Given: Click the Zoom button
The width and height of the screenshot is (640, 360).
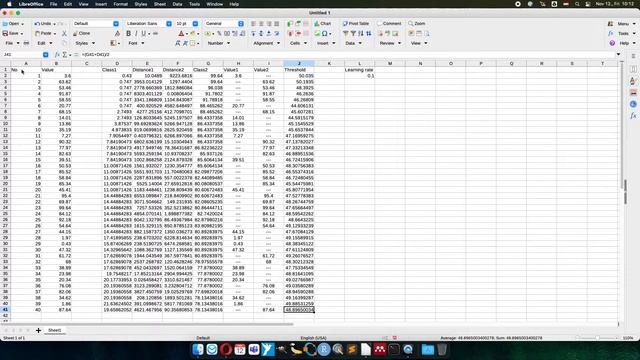Looking at the screenshot, I should pos(417,24).
